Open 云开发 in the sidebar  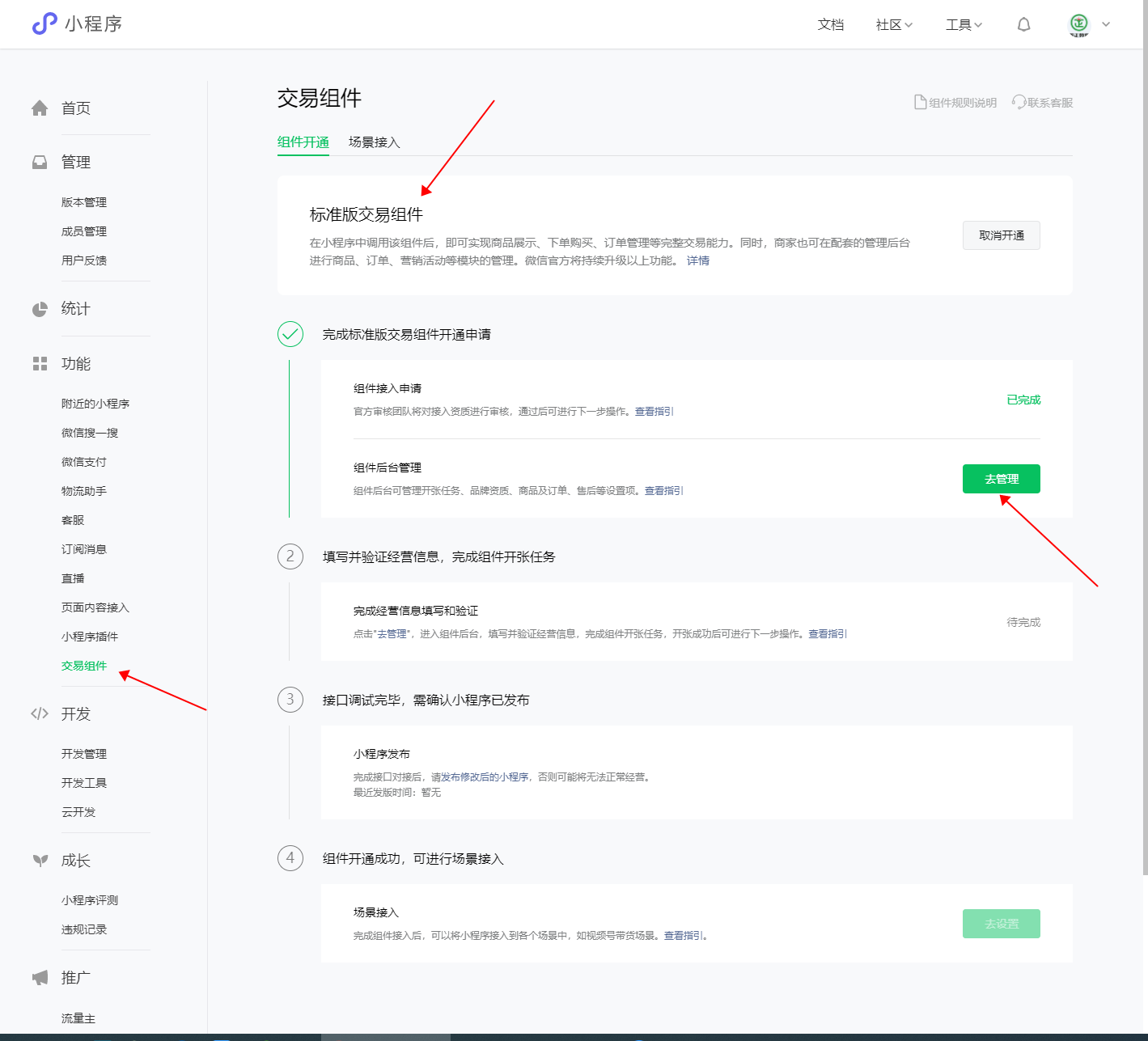78,812
